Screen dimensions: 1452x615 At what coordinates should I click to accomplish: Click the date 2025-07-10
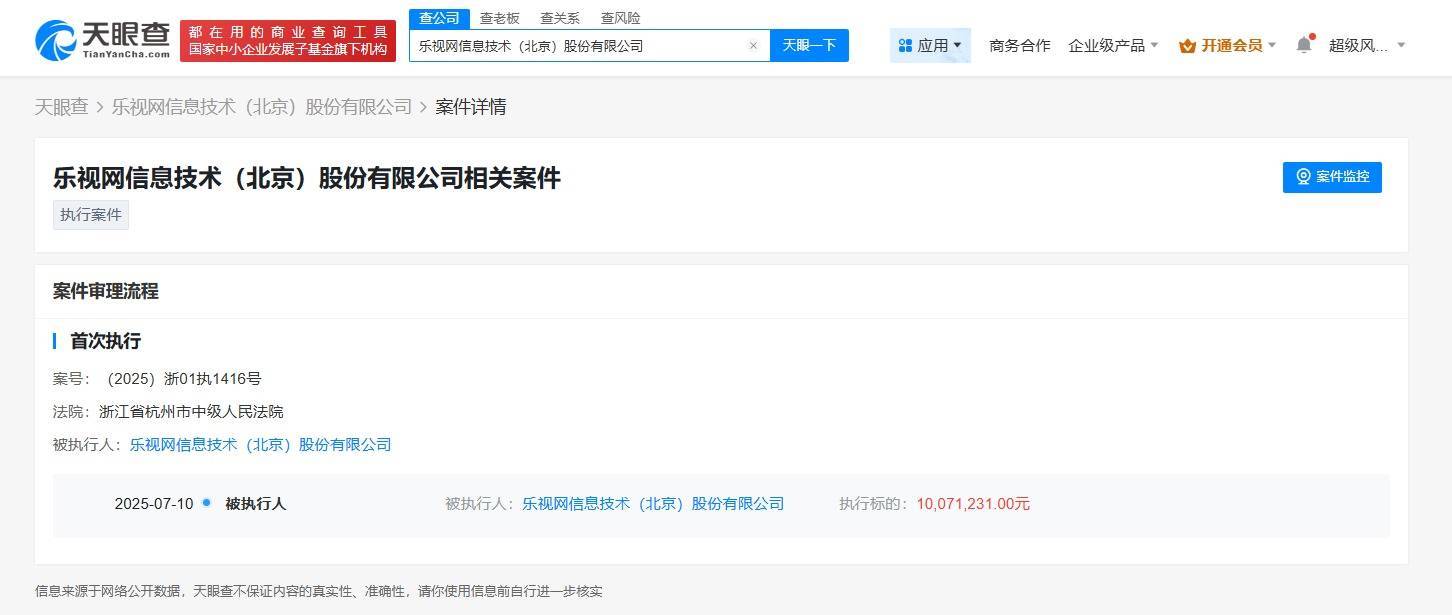point(154,504)
